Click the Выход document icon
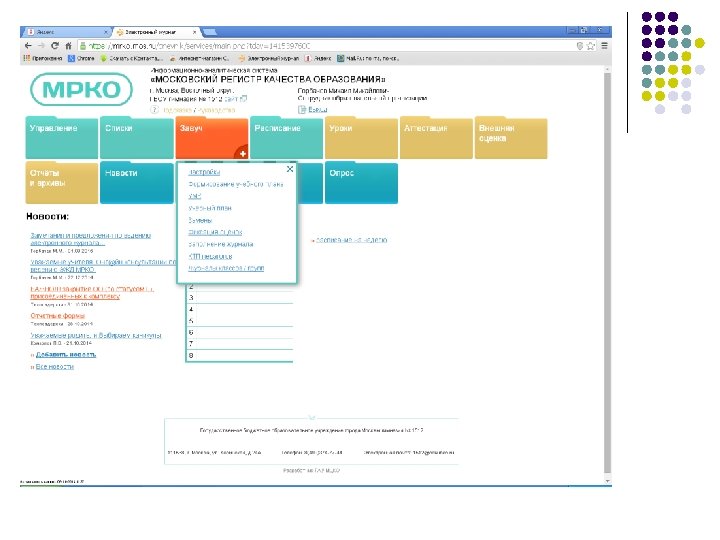Viewport: 720px width, 540px height. tap(302, 110)
